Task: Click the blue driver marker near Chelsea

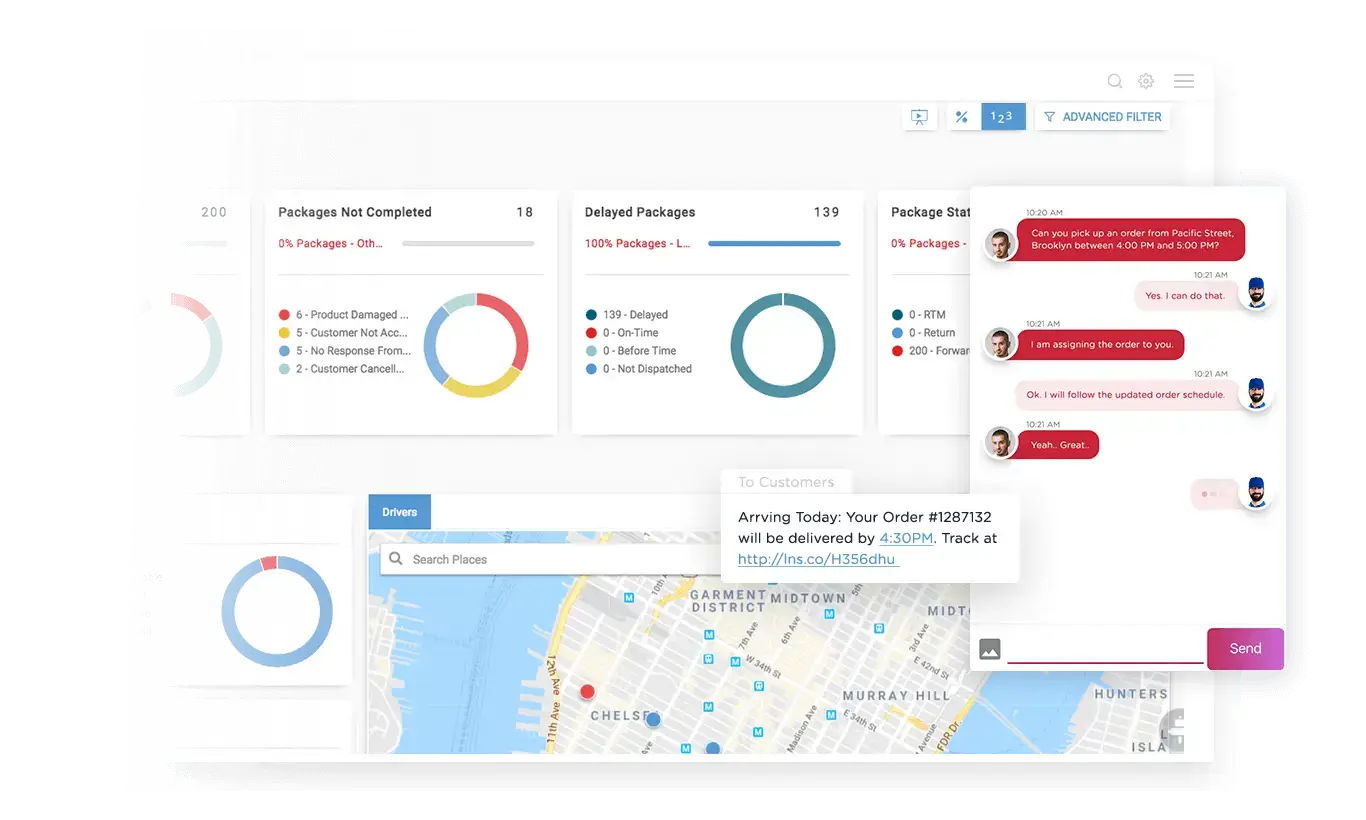Action: point(653,719)
